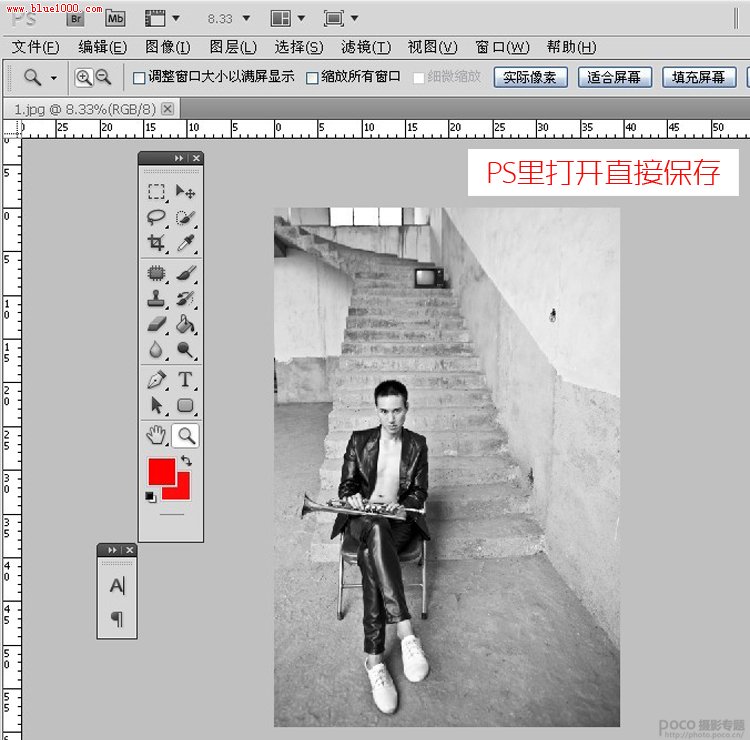Open the 帮助(H) menu
This screenshot has height=740, width=750.
(571, 47)
